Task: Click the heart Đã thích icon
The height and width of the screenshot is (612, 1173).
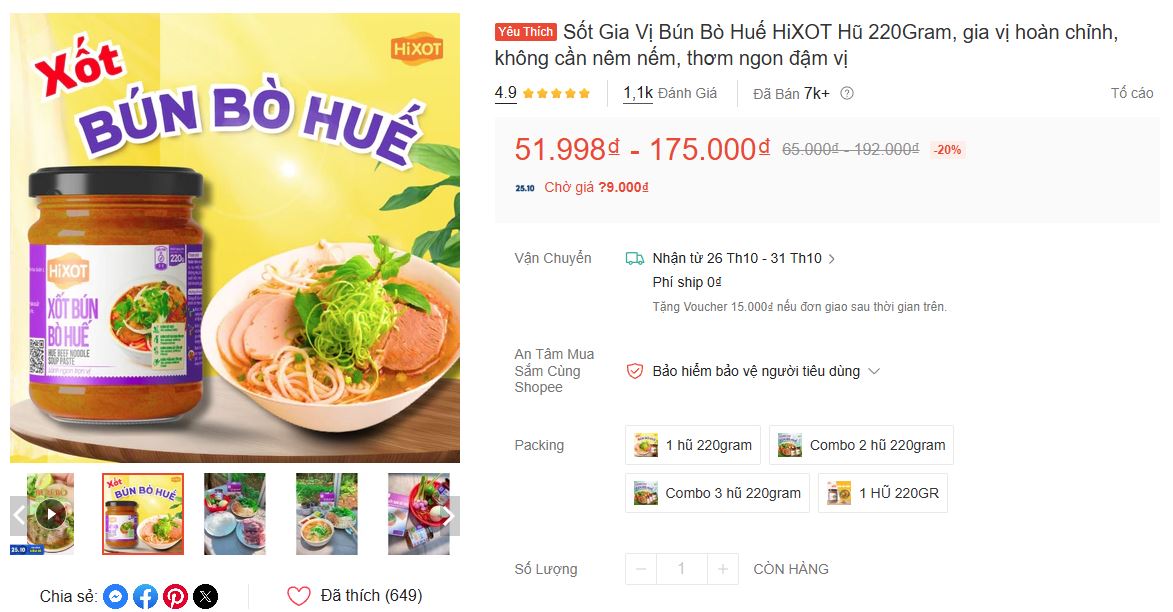Action: 298,596
